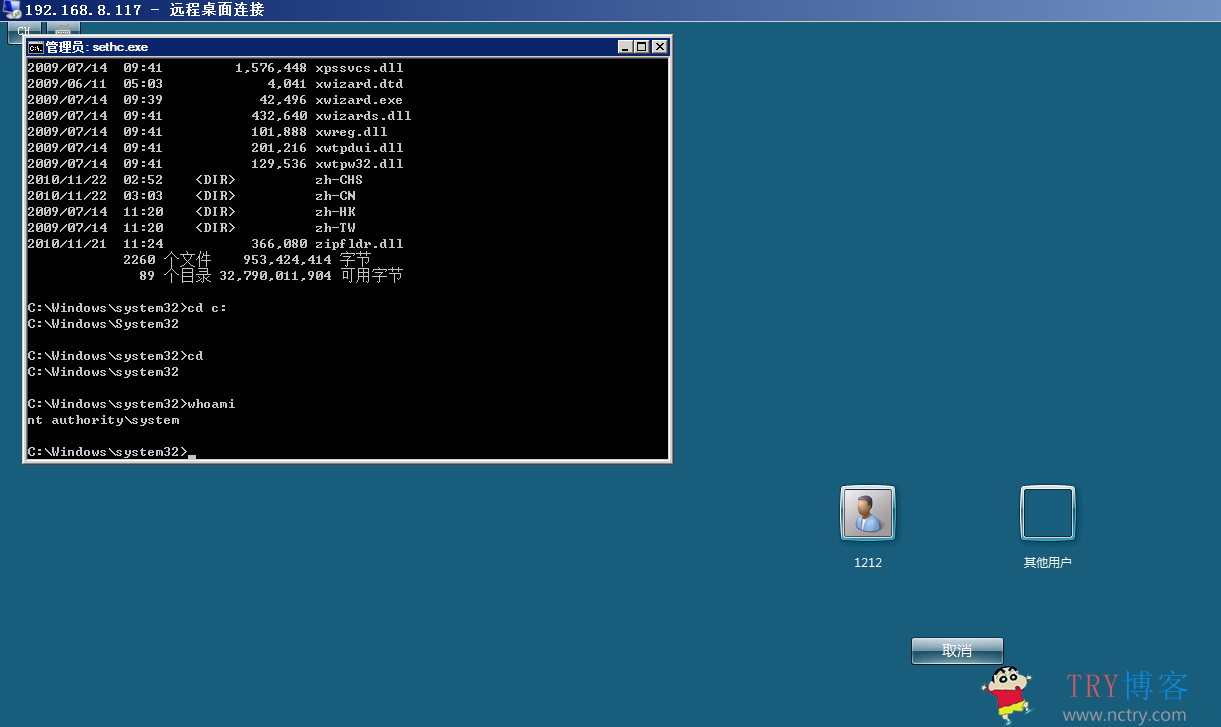Click the C:\Windows\System32 output with capital S
Viewport: 1221px width, 727px height.
click(x=103, y=324)
